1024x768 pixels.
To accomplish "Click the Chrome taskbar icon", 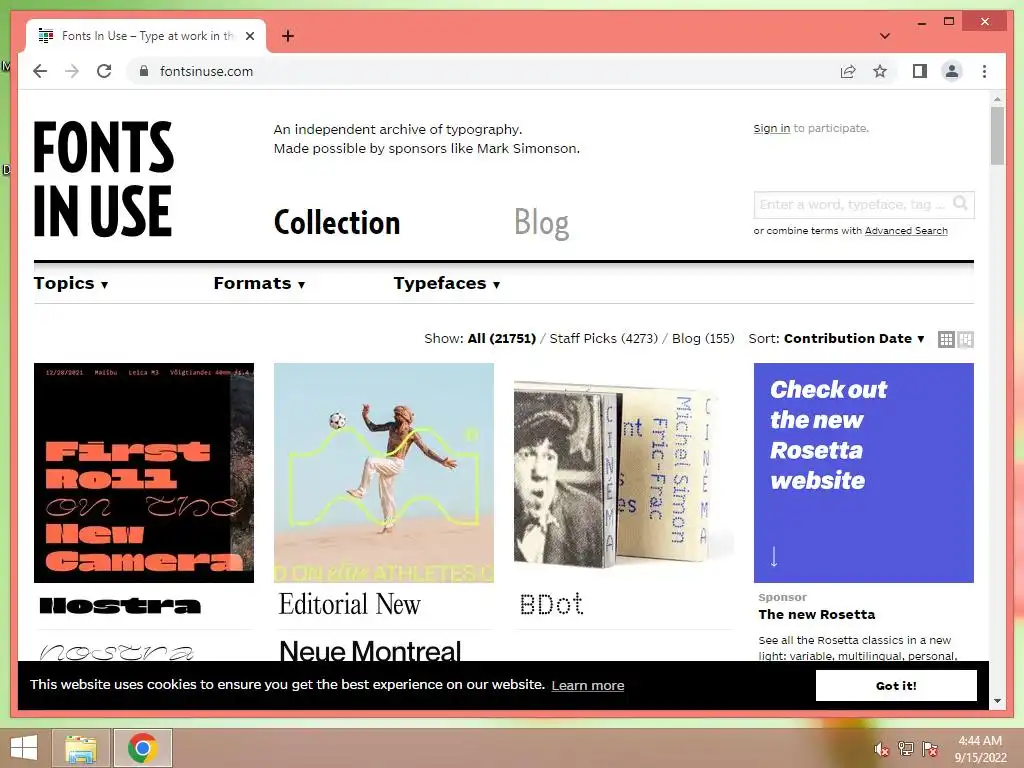I will pos(143,748).
